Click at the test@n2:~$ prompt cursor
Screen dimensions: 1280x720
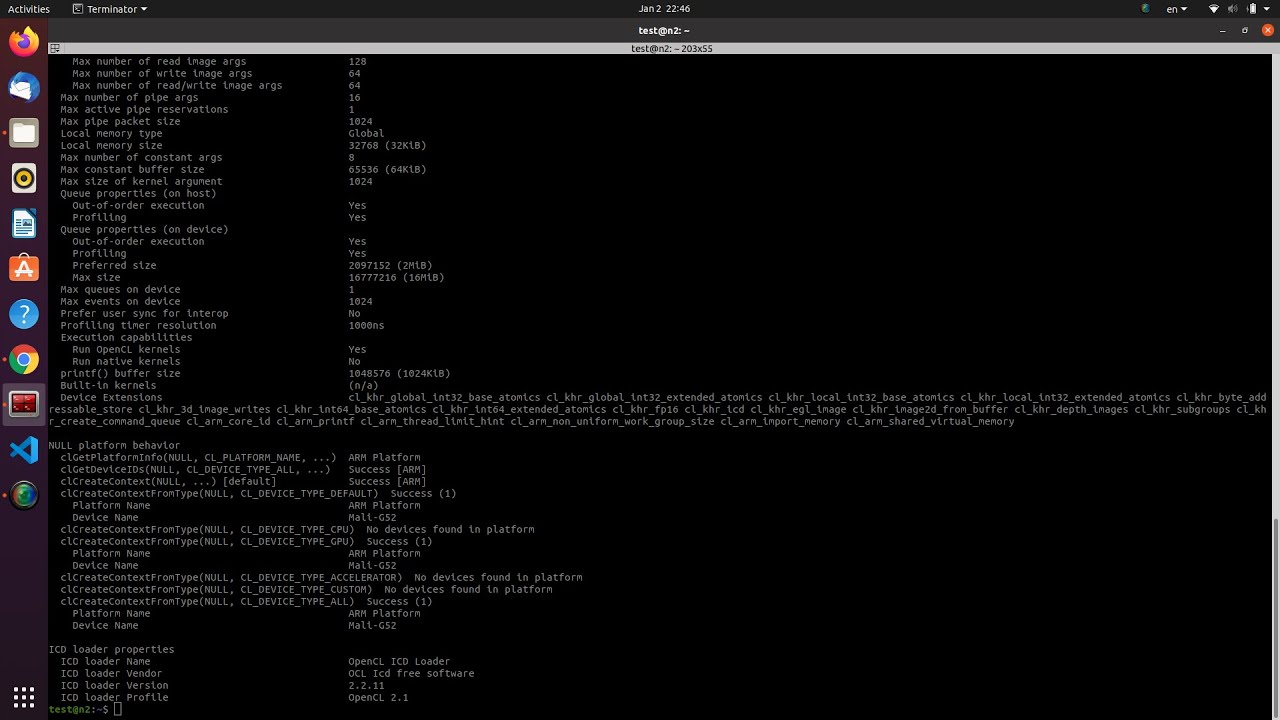coord(118,709)
